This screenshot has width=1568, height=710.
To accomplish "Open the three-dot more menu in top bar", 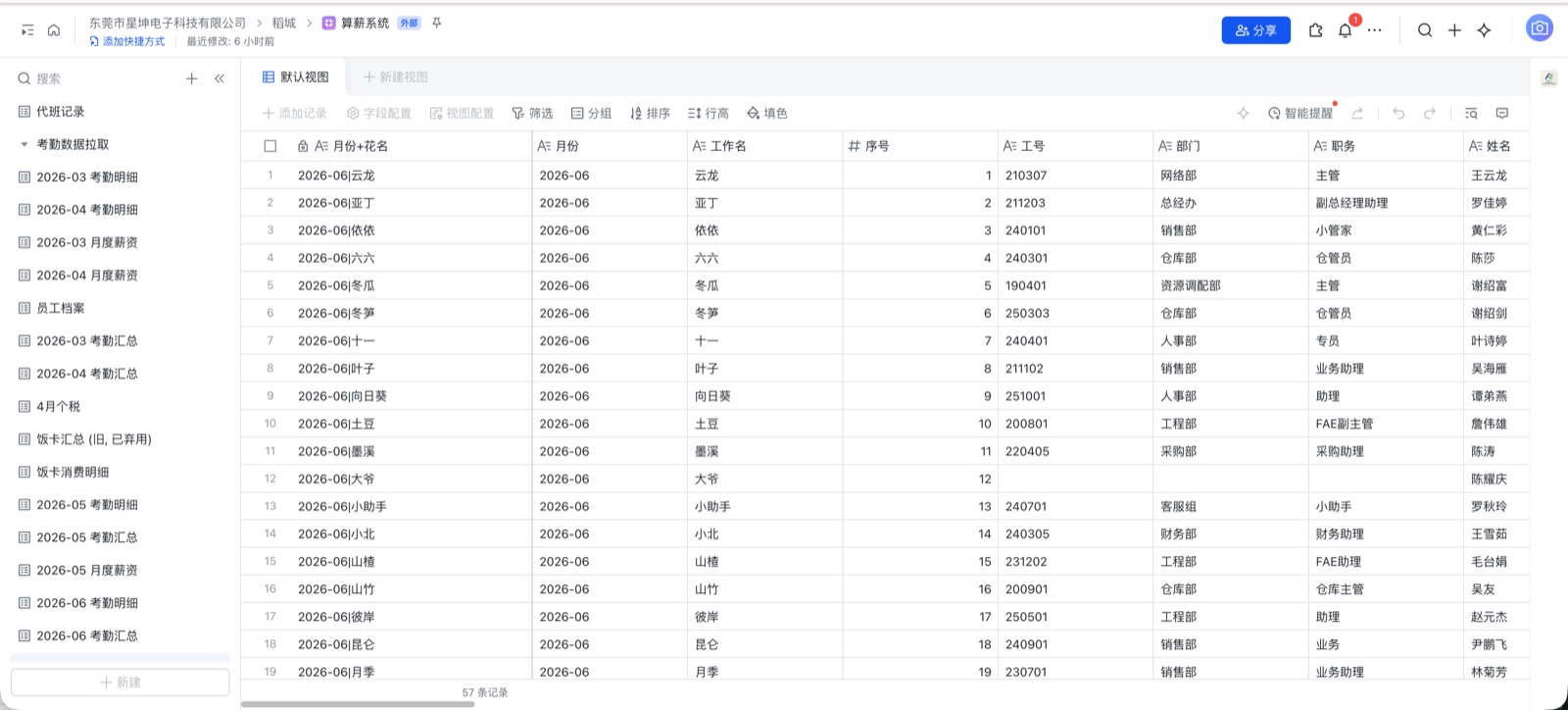I will [x=1375, y=30].
